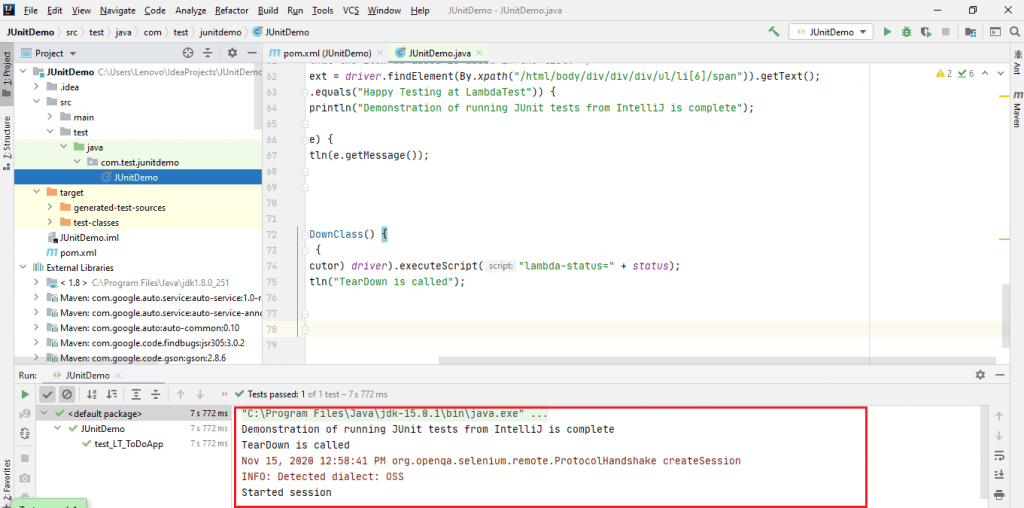Toggle Show Ignored tests button
Image resolution: width=1024 pixels, height=508 pixels.
point(67,394)
